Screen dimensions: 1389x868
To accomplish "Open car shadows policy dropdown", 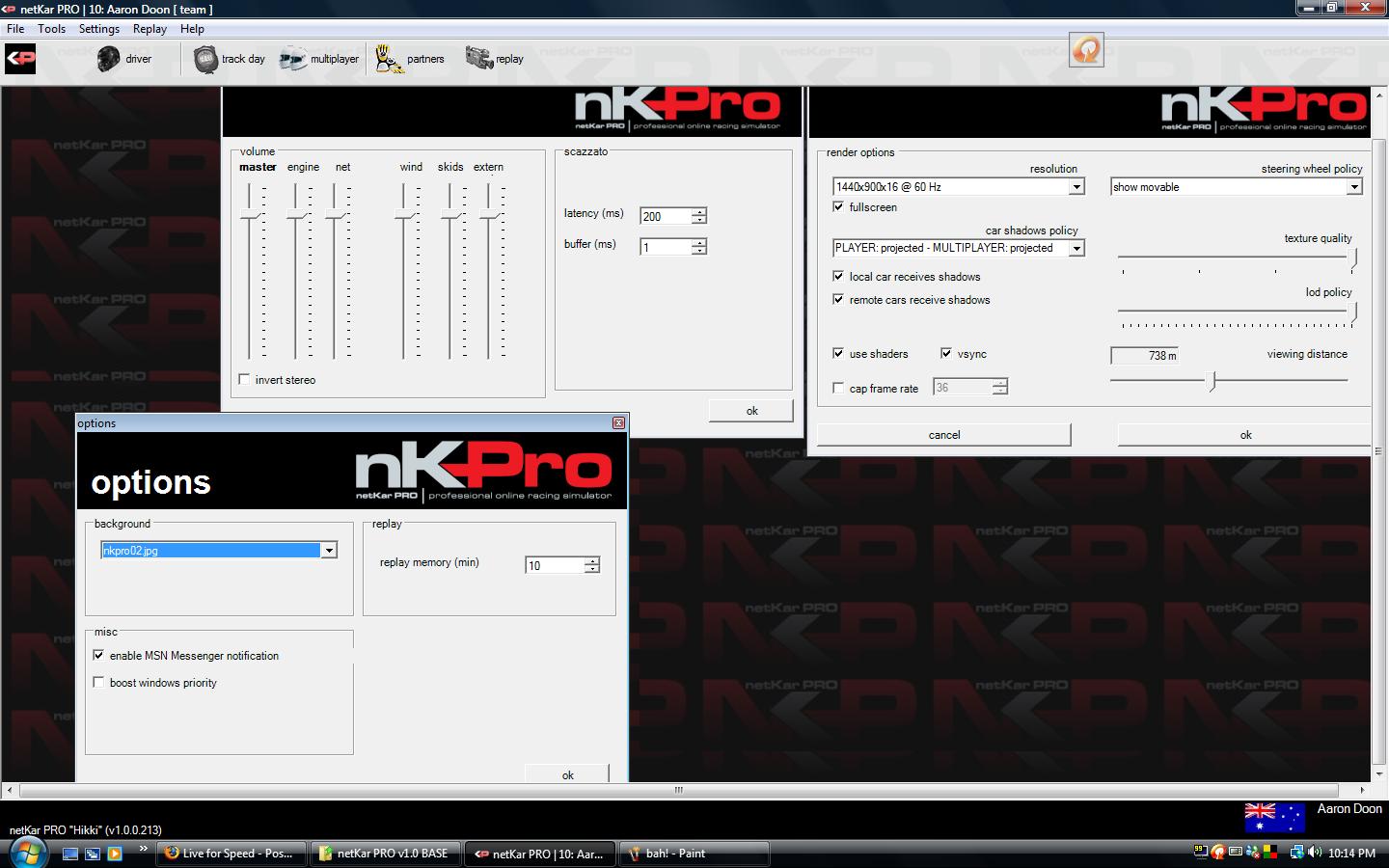I will [x=1076, y=248].
